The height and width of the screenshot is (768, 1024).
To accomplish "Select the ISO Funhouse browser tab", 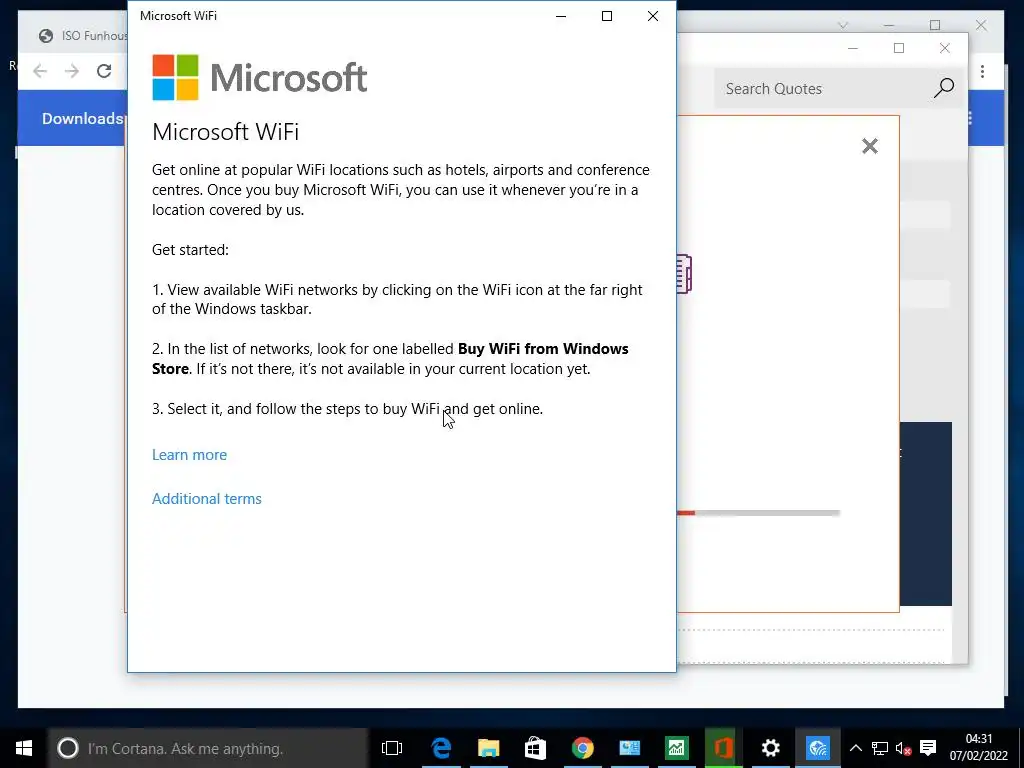I will 82,36.
